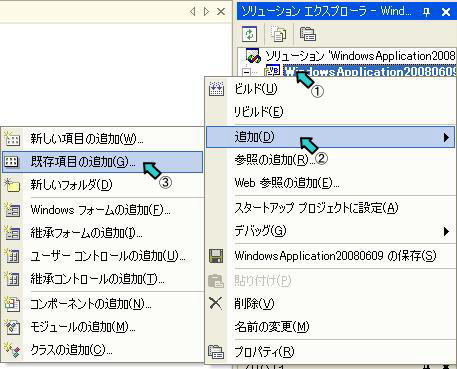
Task: Click the tab scroll right arrow
Action: [206, 12]
